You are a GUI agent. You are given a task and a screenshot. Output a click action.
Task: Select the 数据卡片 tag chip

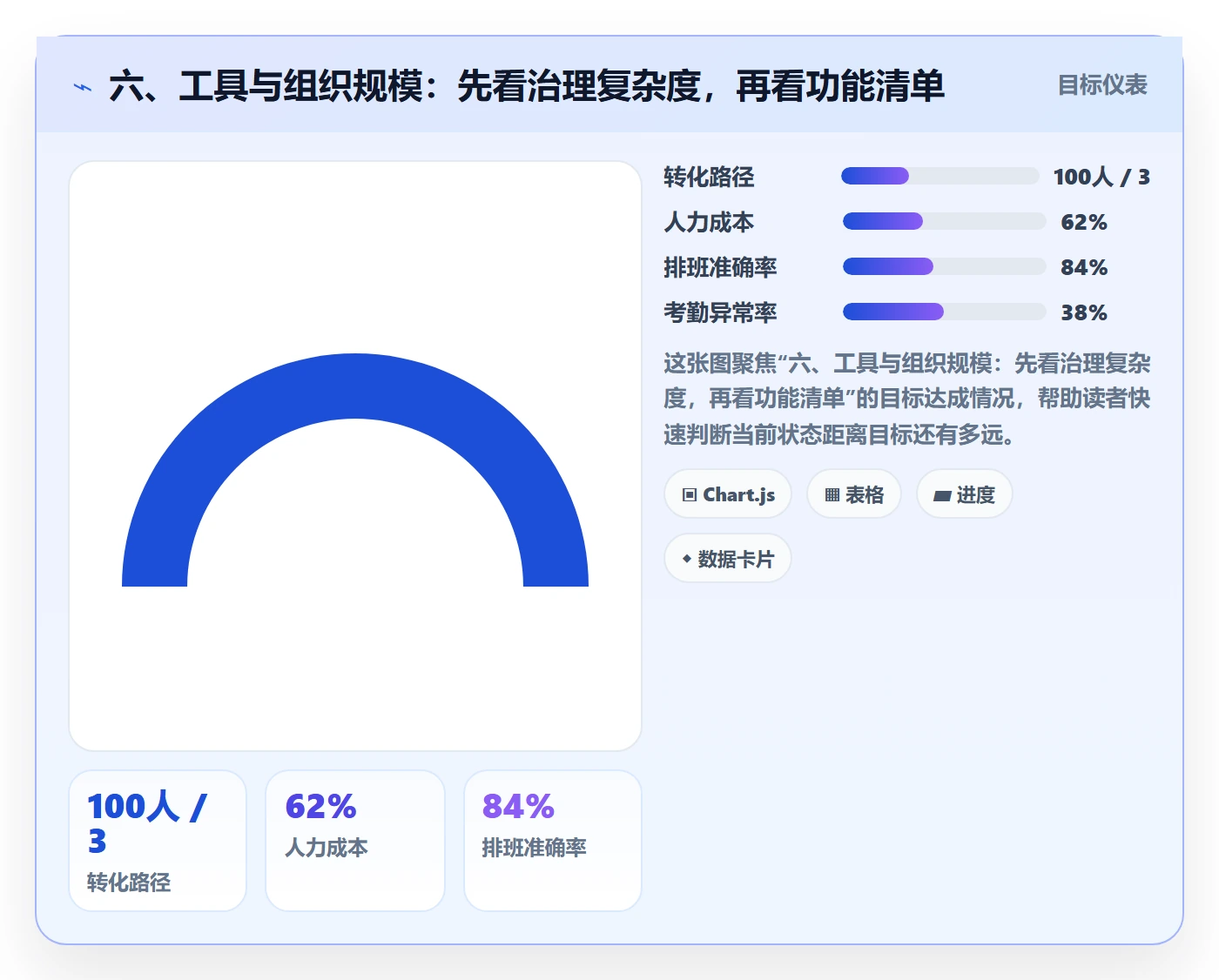tap(728, 559)
